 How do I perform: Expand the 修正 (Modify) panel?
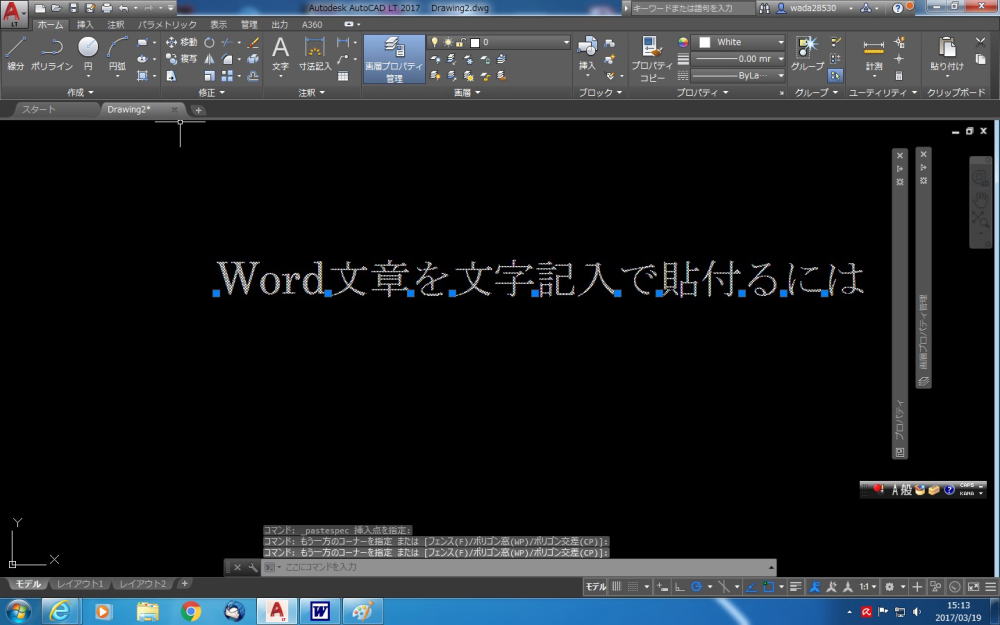pyautogui.click(x=211, y=92)
